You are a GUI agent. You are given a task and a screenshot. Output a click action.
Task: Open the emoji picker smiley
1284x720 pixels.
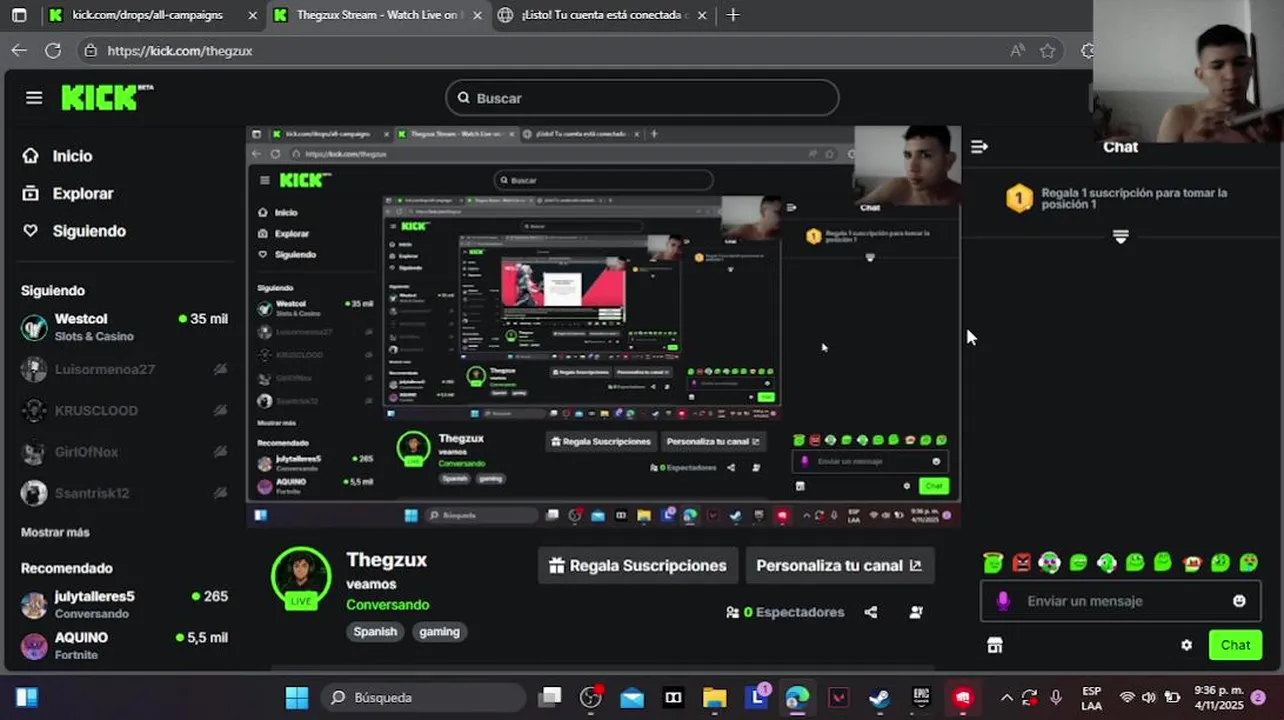click(x=1239, y=601)
